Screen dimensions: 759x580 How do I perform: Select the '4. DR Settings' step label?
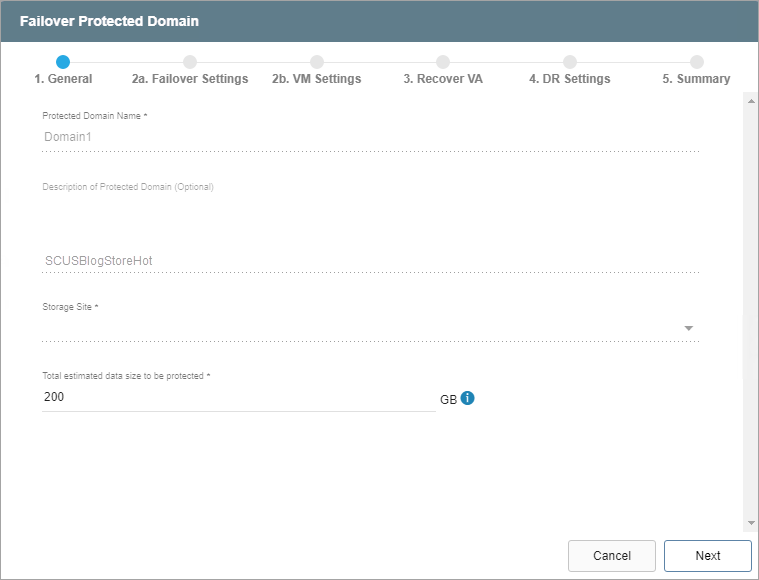coord(569,79)
